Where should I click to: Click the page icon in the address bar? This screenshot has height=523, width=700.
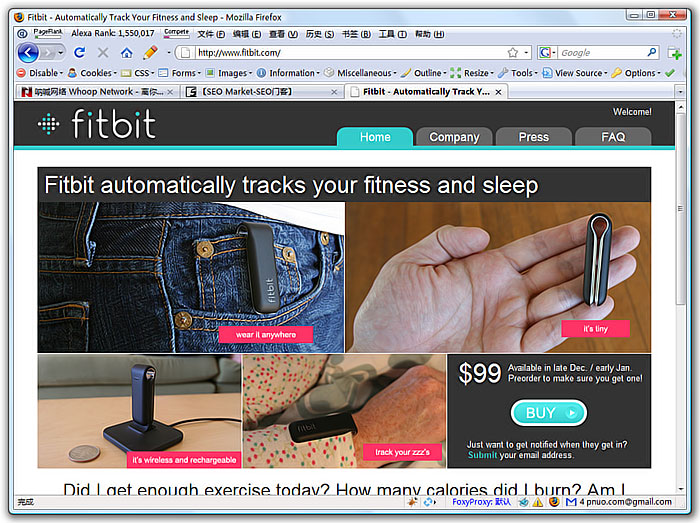click(185, 53)
